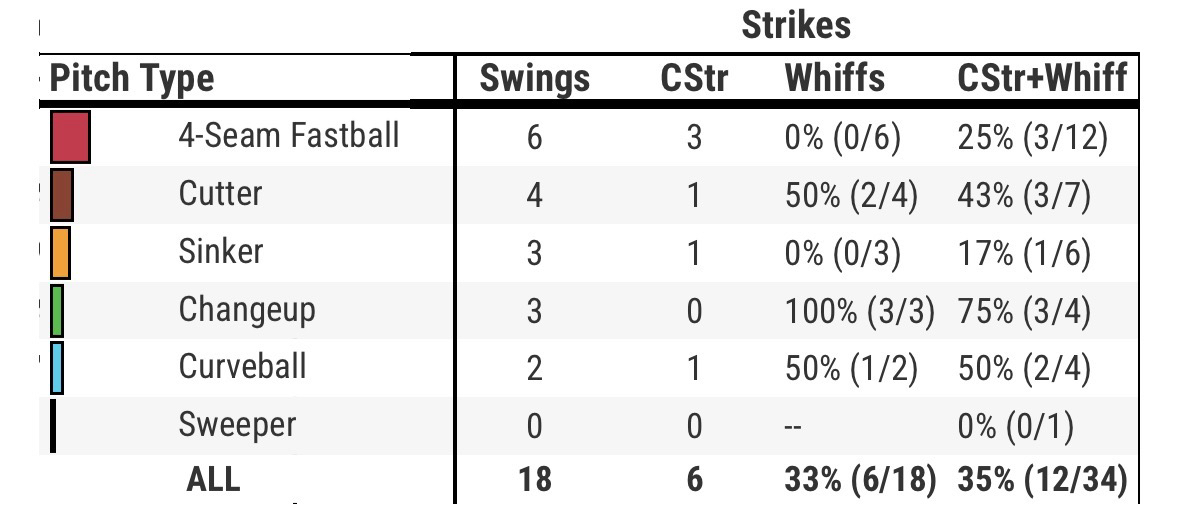Sort by the Whiffs column header
The width and height of the screenshot is (1179, 515).
point(835,78)
